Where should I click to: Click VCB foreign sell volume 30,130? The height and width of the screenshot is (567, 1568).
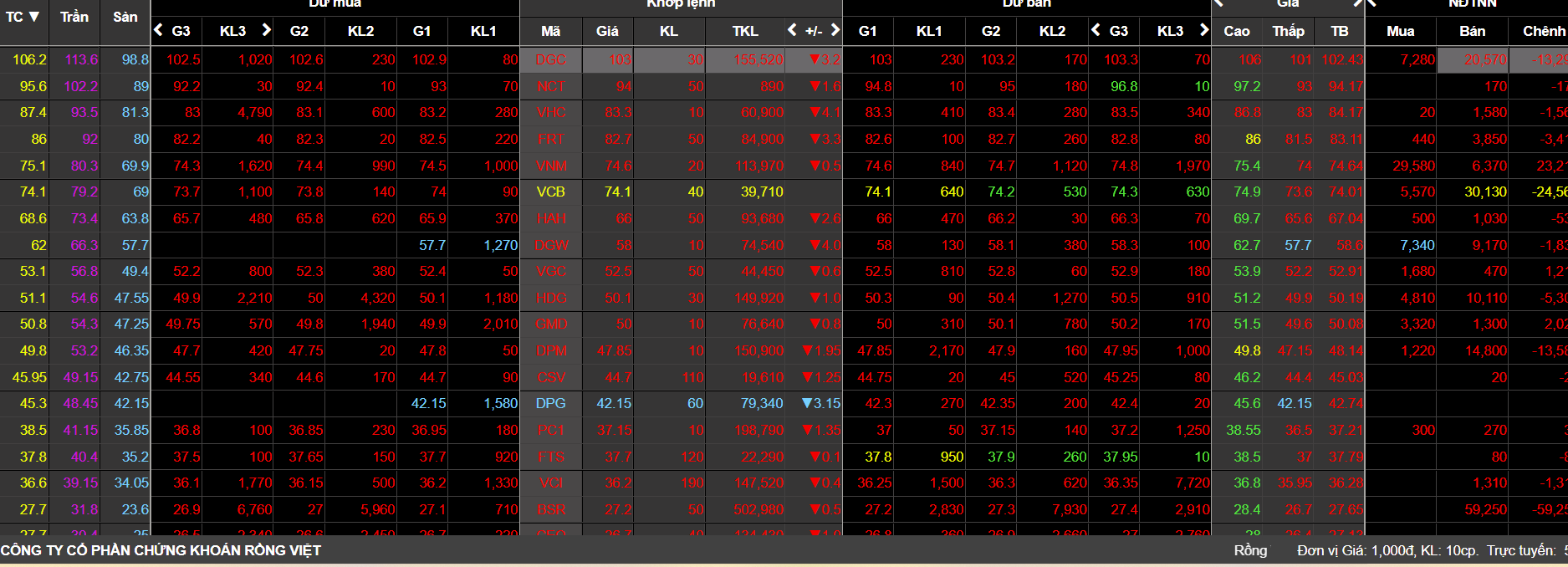click(1485, 192)
